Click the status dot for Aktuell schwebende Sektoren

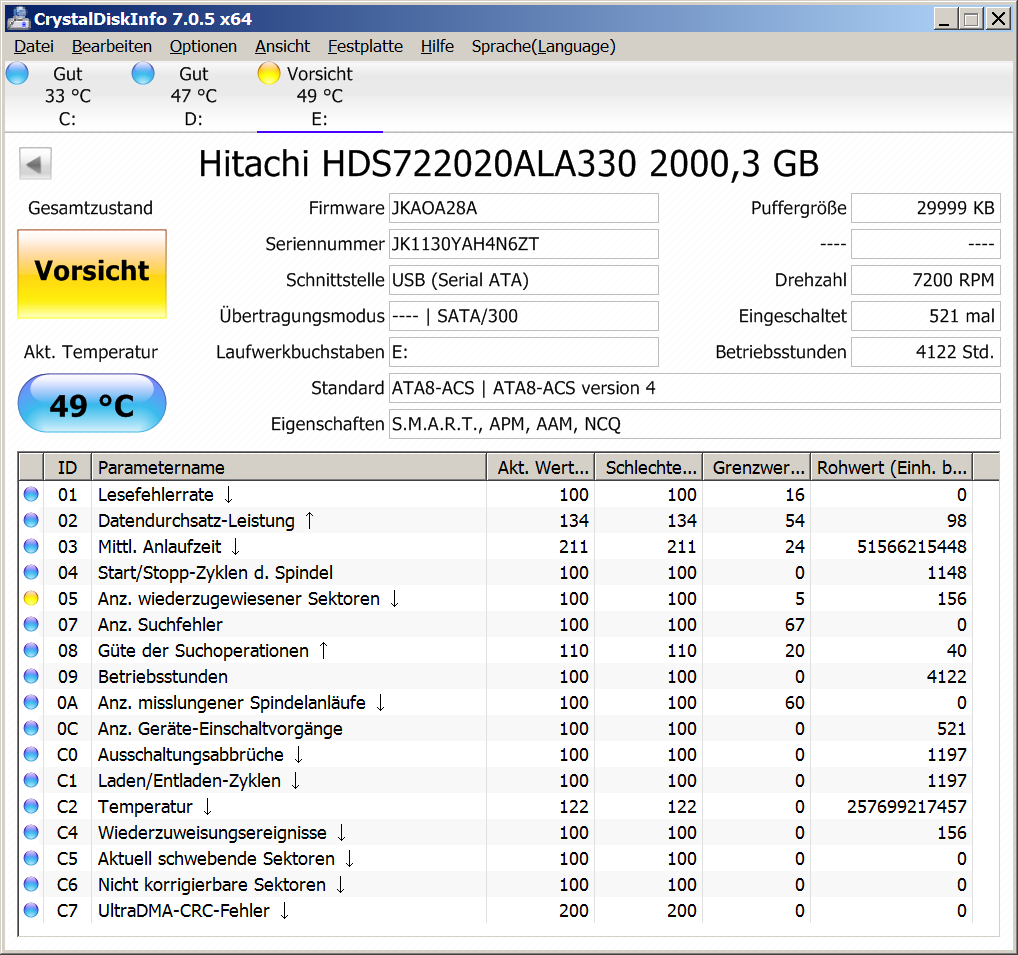31,858
